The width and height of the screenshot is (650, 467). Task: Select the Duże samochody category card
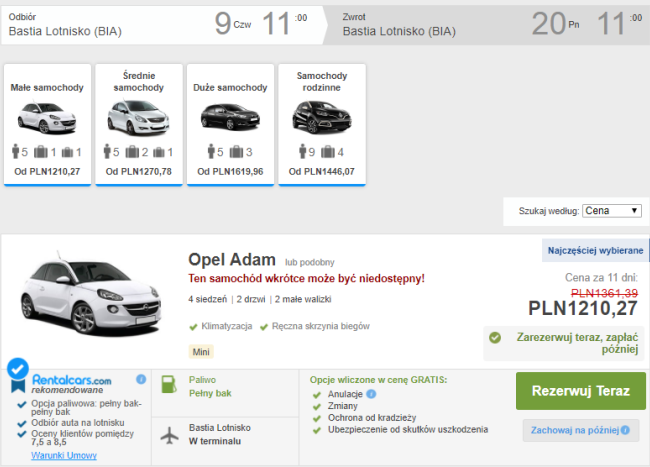[x=230, y=125]
